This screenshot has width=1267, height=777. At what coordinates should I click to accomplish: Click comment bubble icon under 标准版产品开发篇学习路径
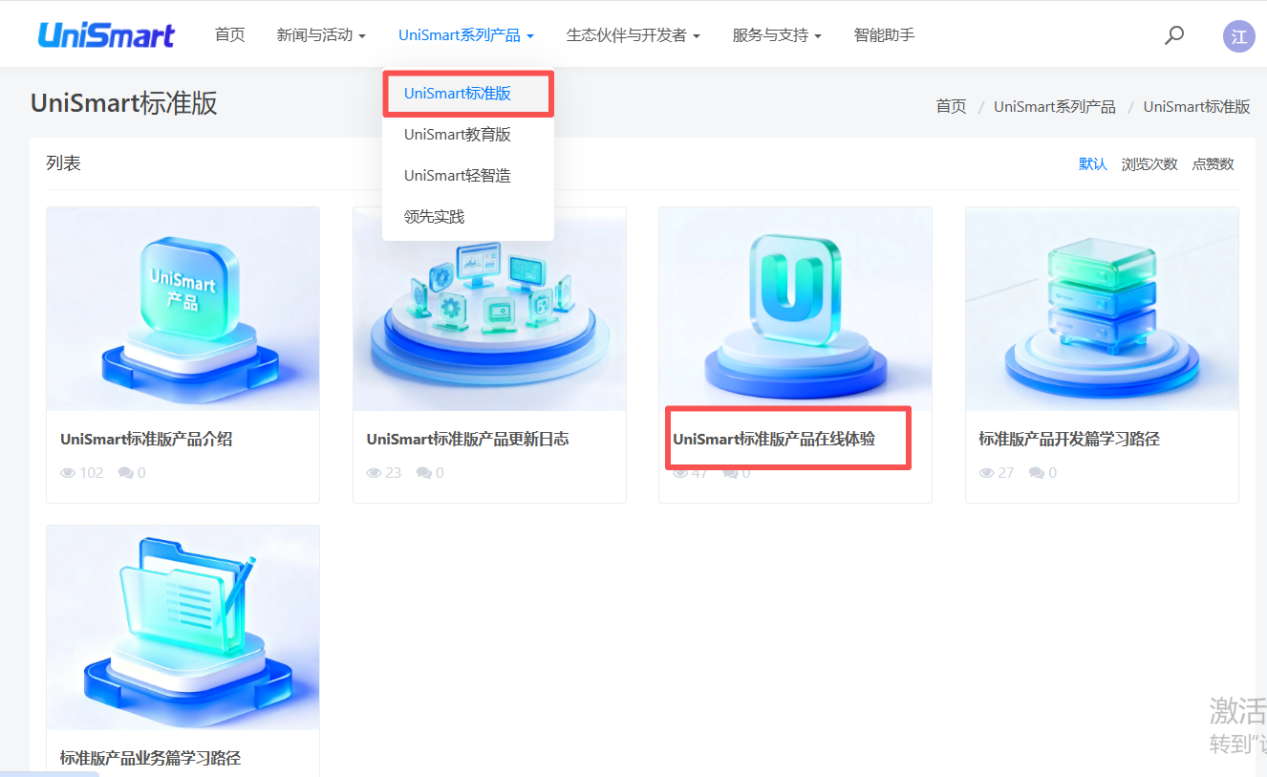click(1037, 473)
